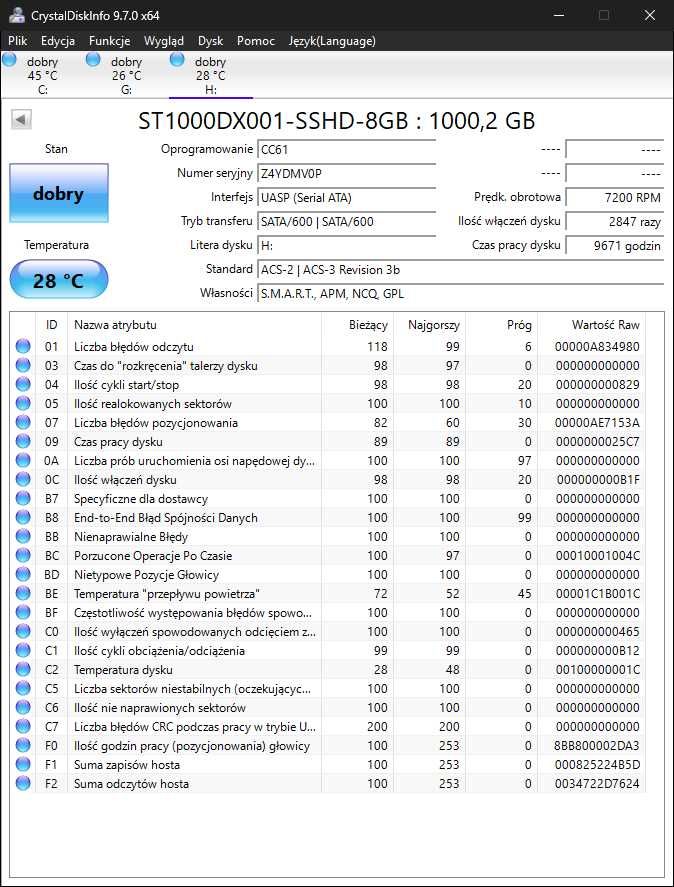Go to previous disk with arrow button
This screenshot has width=674, height=887.
(x=21, y=119)
